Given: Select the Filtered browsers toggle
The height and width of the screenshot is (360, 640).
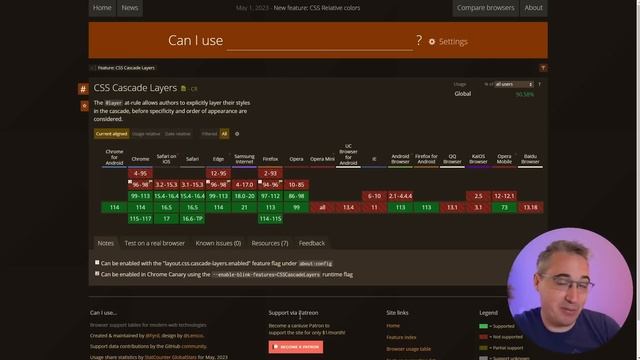Looking at the screenshot, I should [x=209, y=134].
